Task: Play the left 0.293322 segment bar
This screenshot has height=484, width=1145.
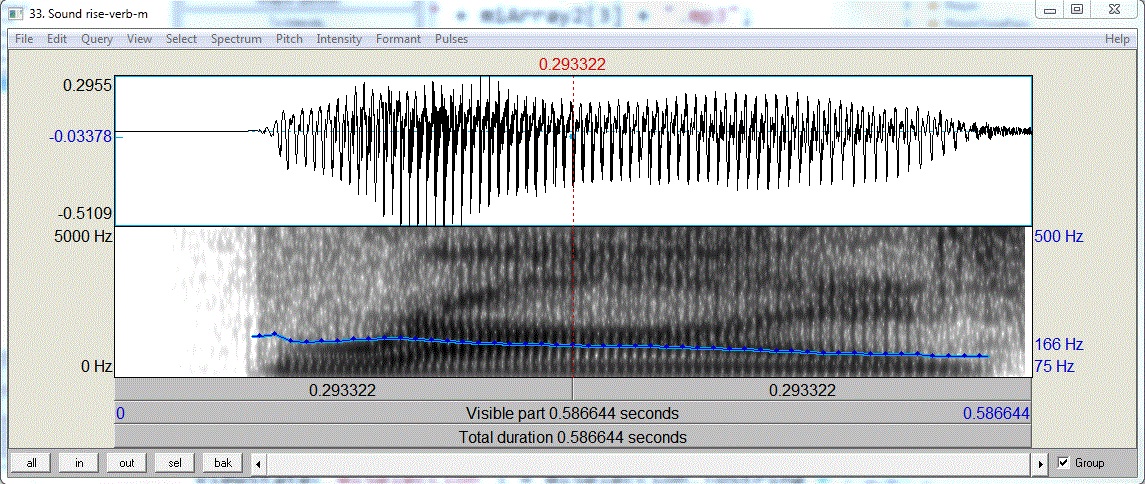Action: (343, 390)
